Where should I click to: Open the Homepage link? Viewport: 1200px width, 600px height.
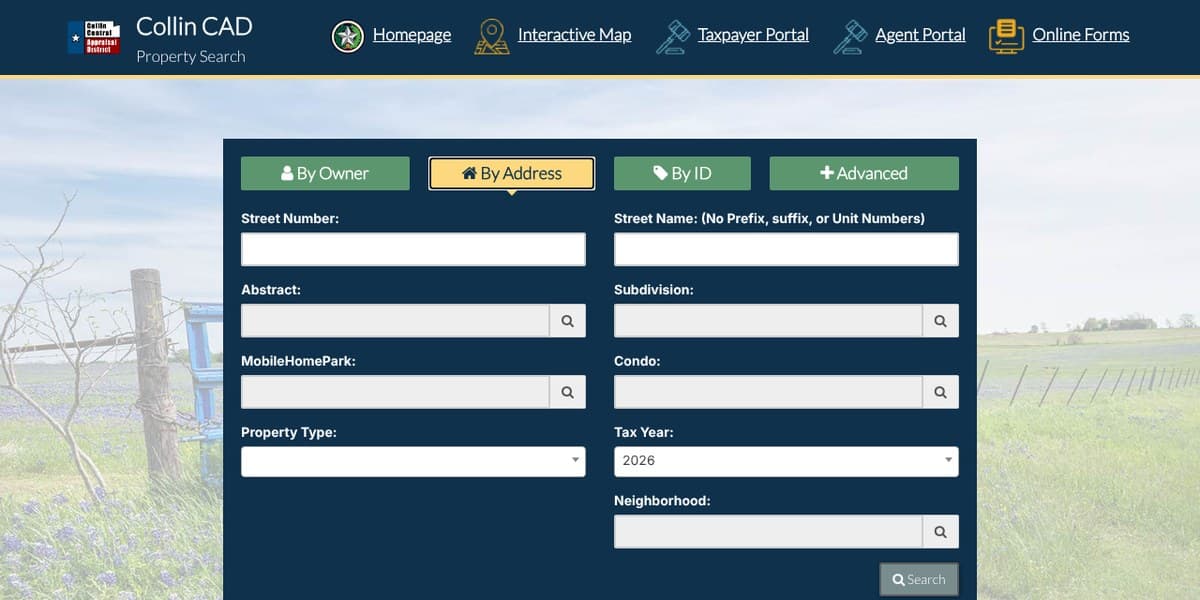(x=412, y=35)
